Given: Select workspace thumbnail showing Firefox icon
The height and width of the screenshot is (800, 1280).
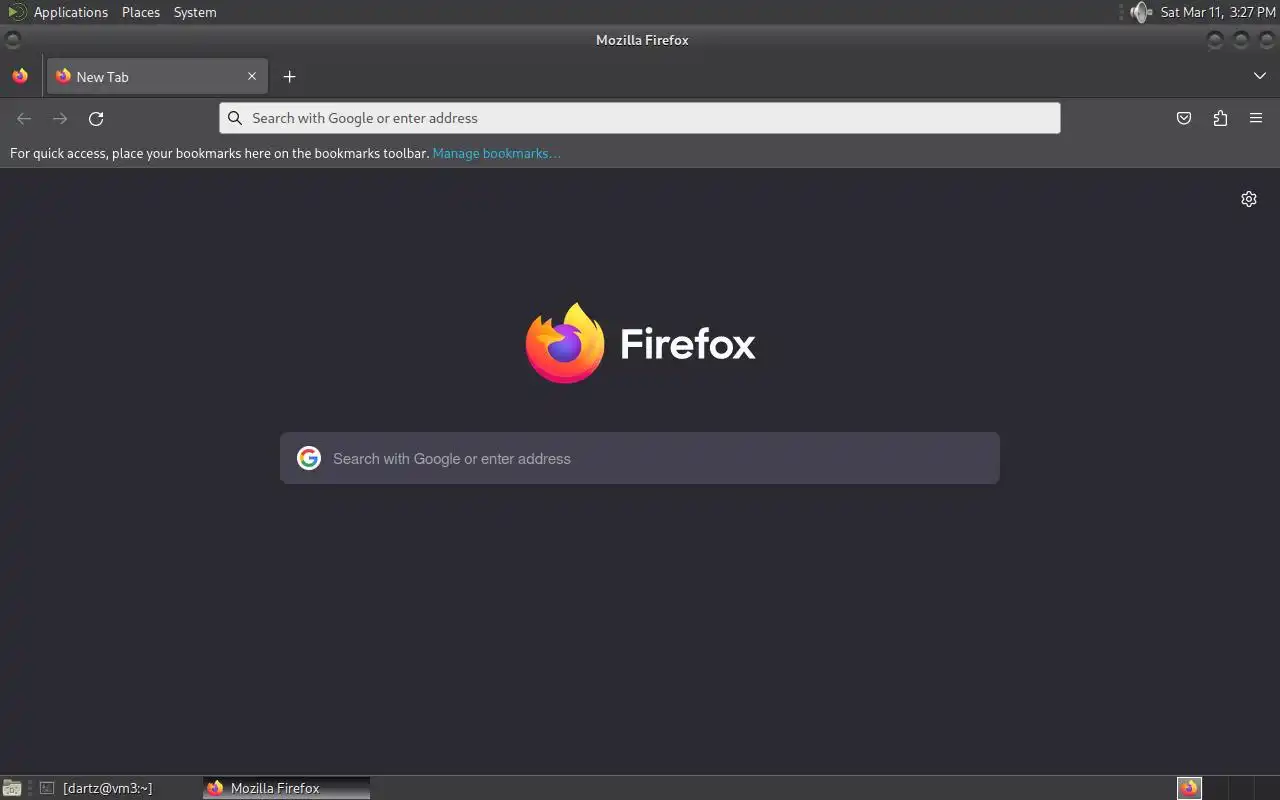Looking at the screenshot, I should 1189,788.
